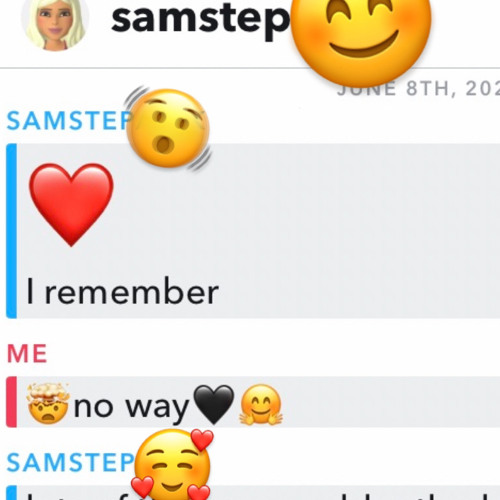Select the "no way" message text
The height and width of the screenshot is (500, 500).
click(x=131, y=407)
